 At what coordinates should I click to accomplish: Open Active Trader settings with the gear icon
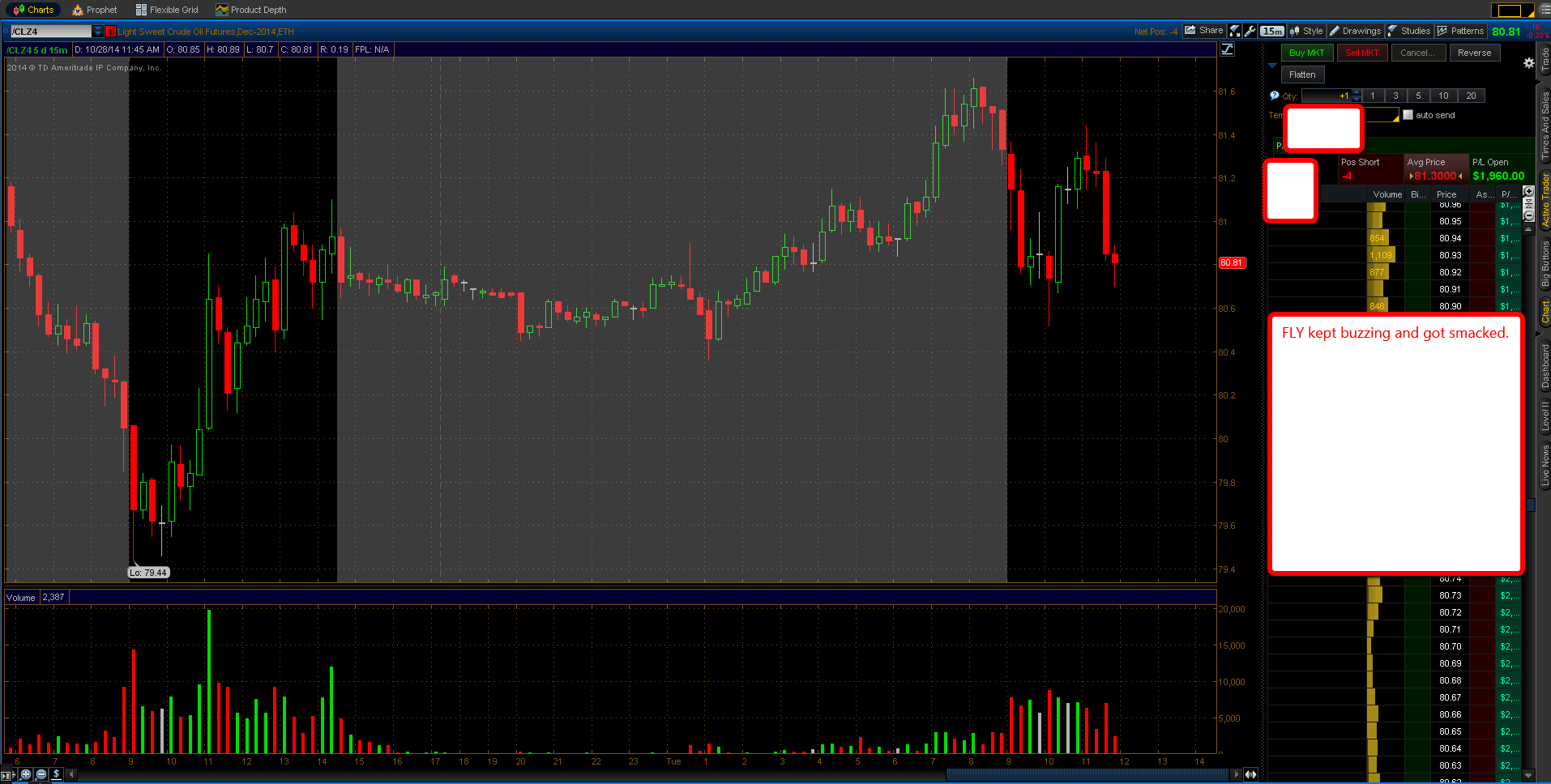point(1529,62)
